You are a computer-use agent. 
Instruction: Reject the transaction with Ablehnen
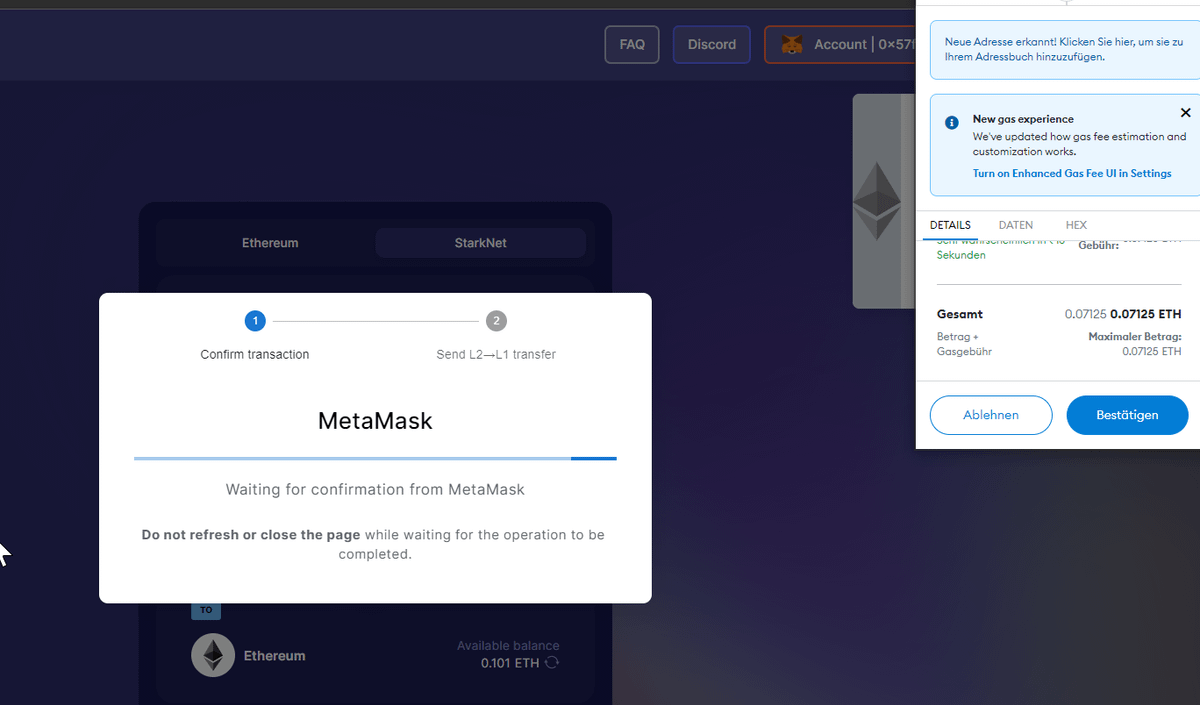click(x=991, y=415)
